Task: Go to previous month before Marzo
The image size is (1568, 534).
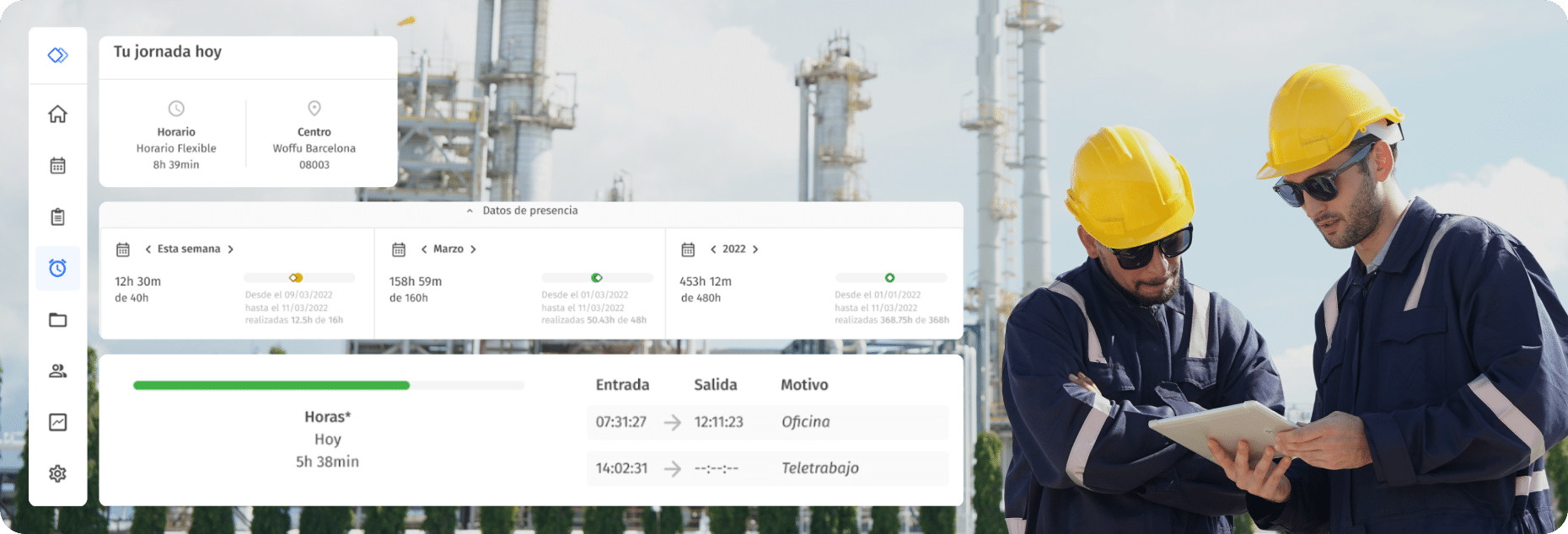Action: 424,249
